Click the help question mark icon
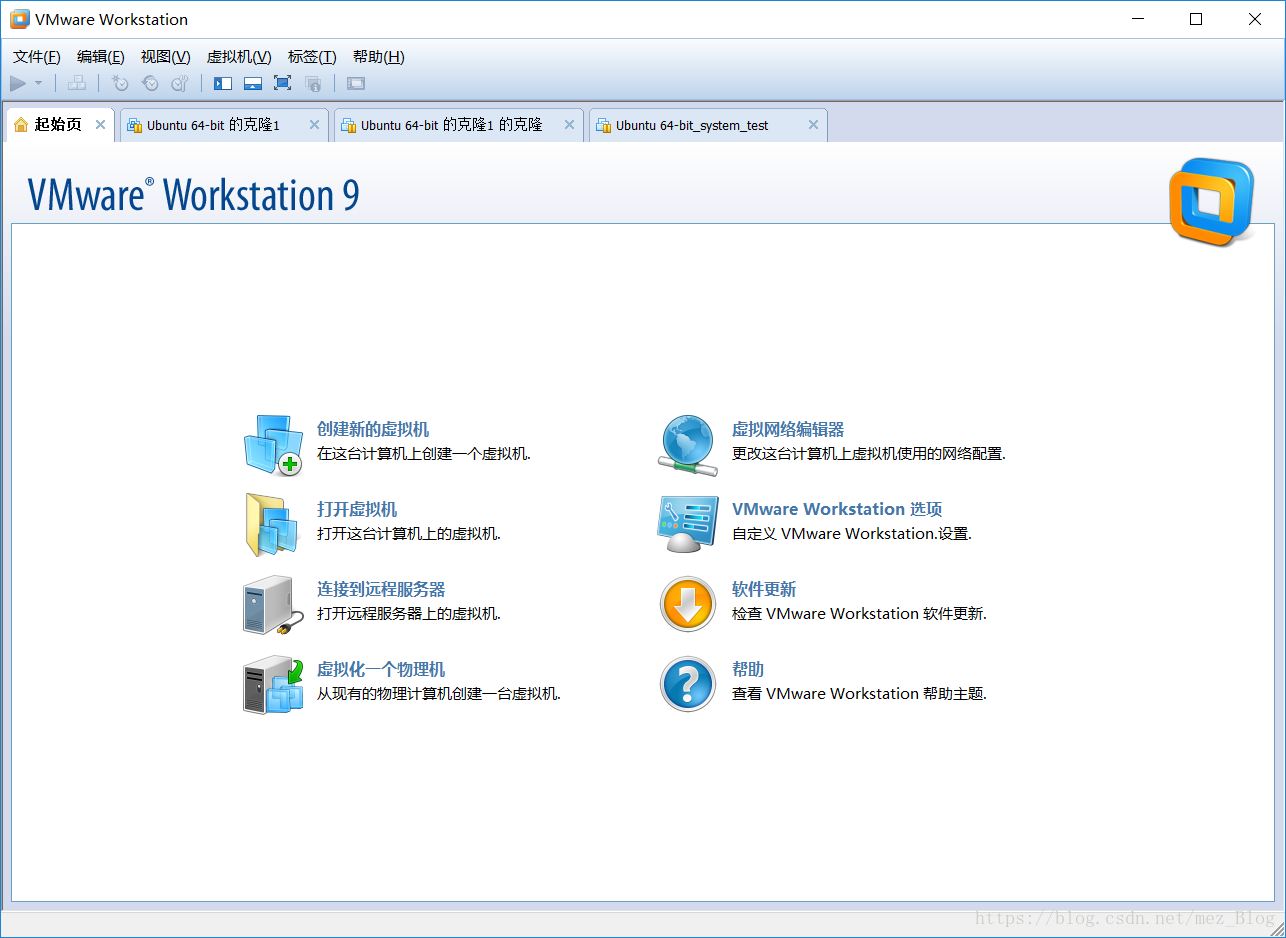 [688, 685]
